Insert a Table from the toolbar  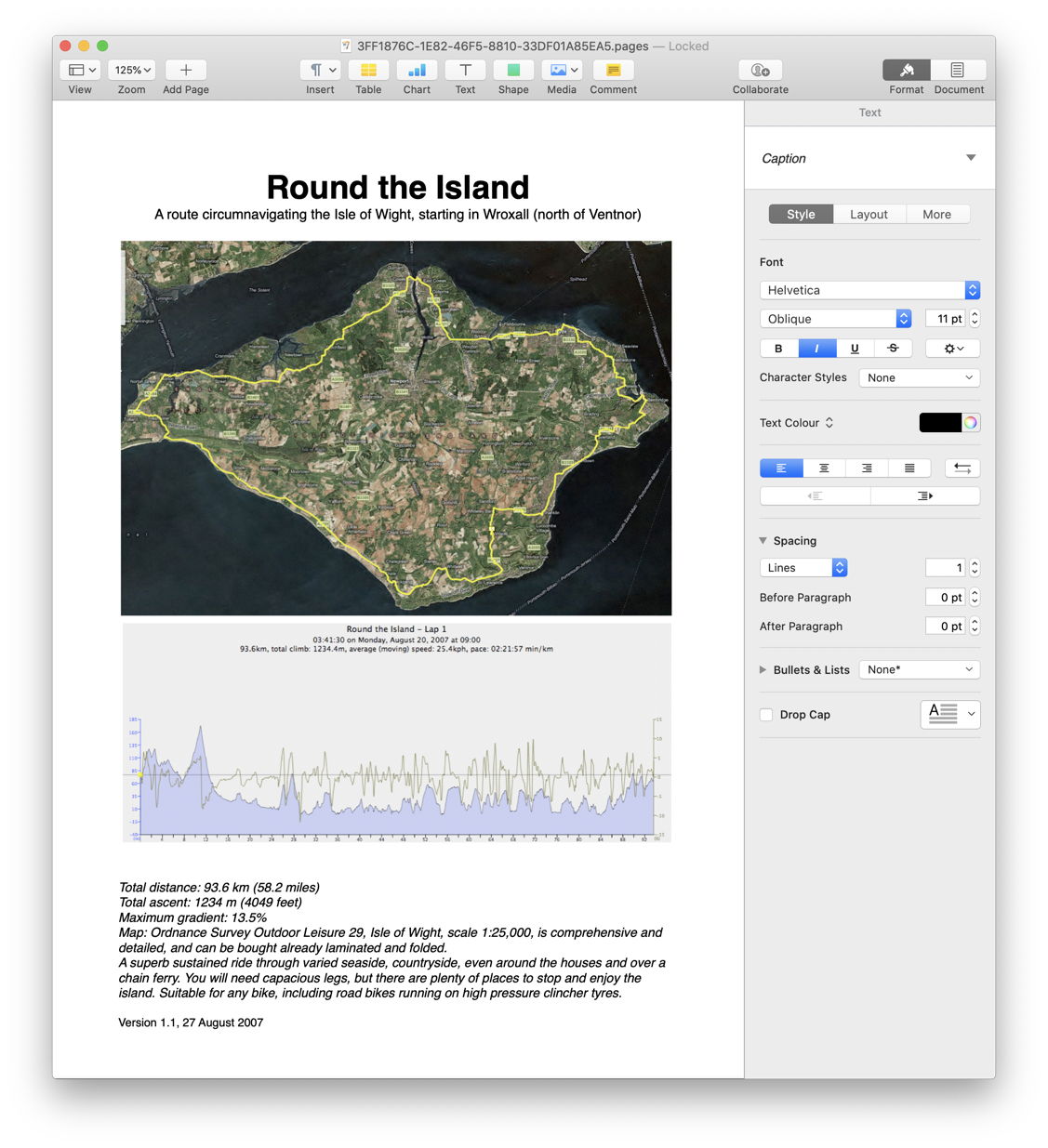tap(368, 70)
